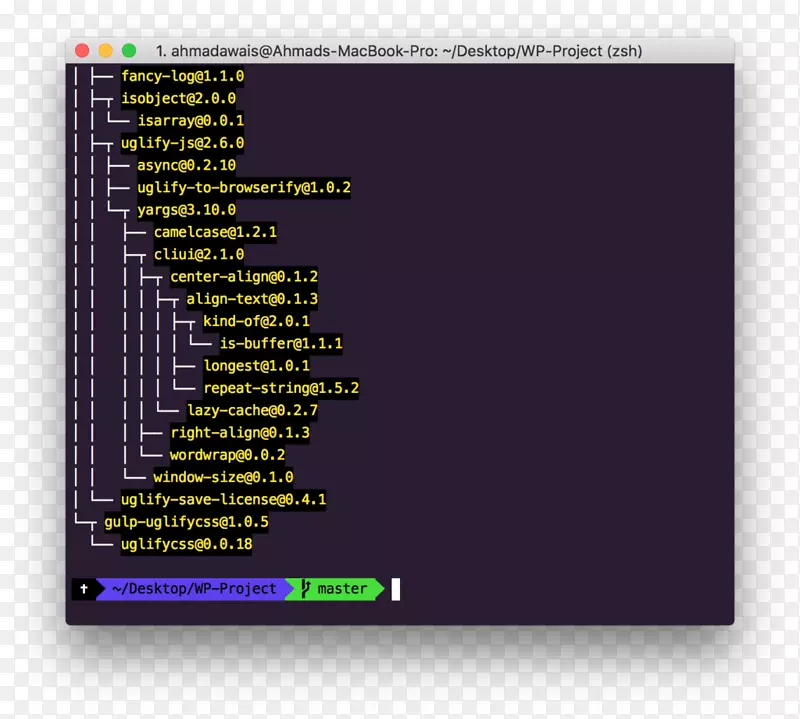Screen dimensions: 800x719
Task: Click the yellow minimize window button
Action: [106, 51]
